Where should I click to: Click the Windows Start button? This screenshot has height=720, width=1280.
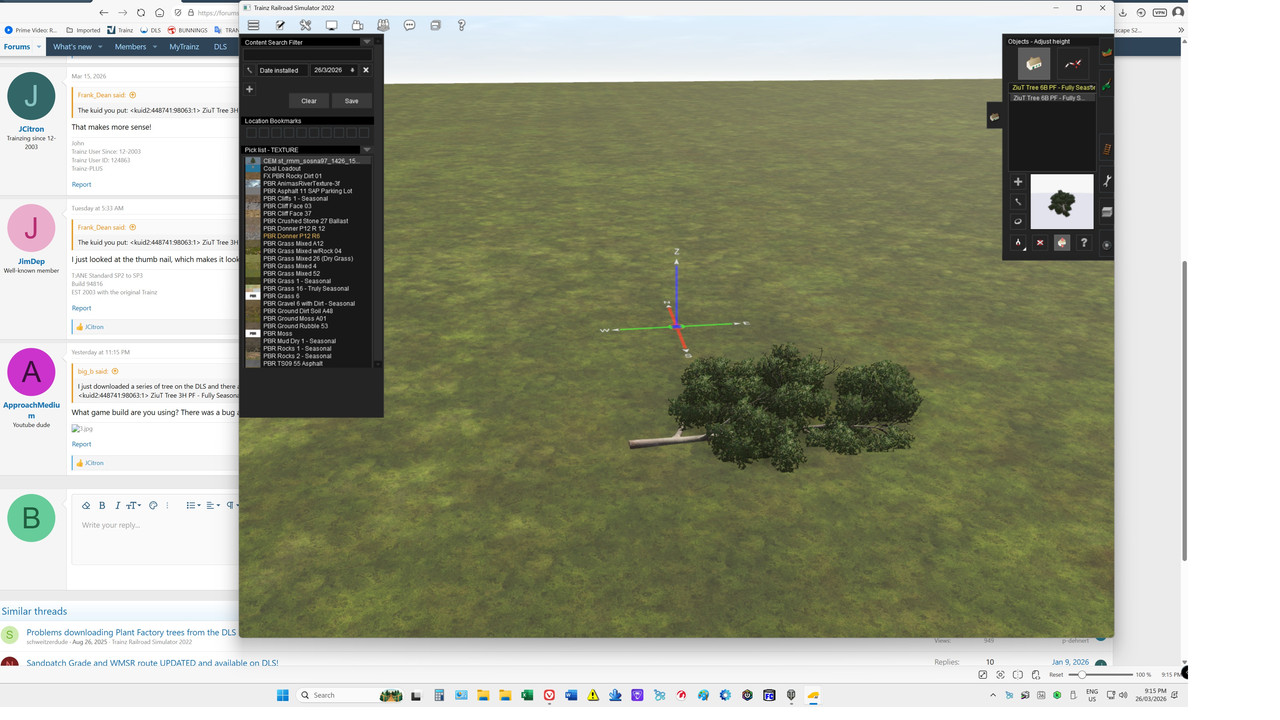(x=282, y=695)
